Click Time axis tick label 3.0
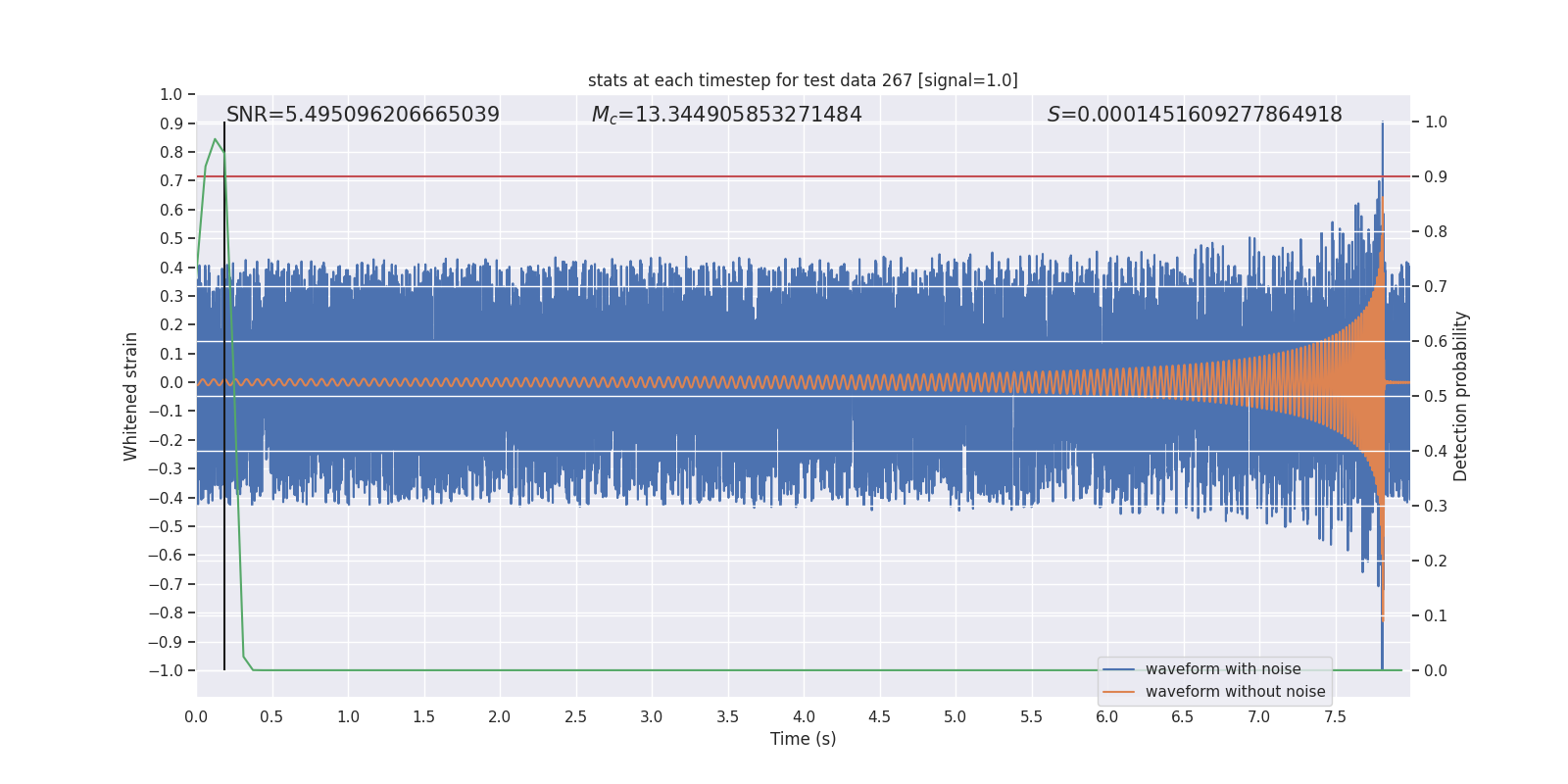The width and height of the screenshot is (1568, 784). (x=652, y=716)
